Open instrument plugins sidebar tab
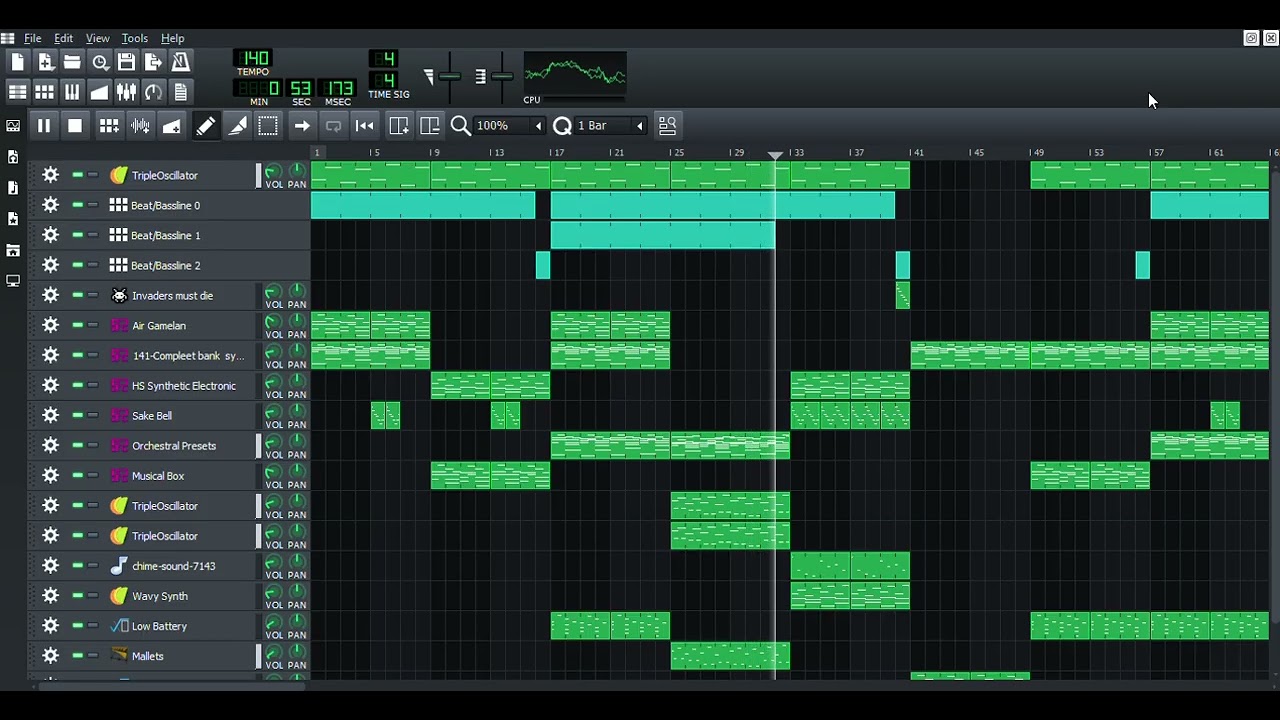 13,126
